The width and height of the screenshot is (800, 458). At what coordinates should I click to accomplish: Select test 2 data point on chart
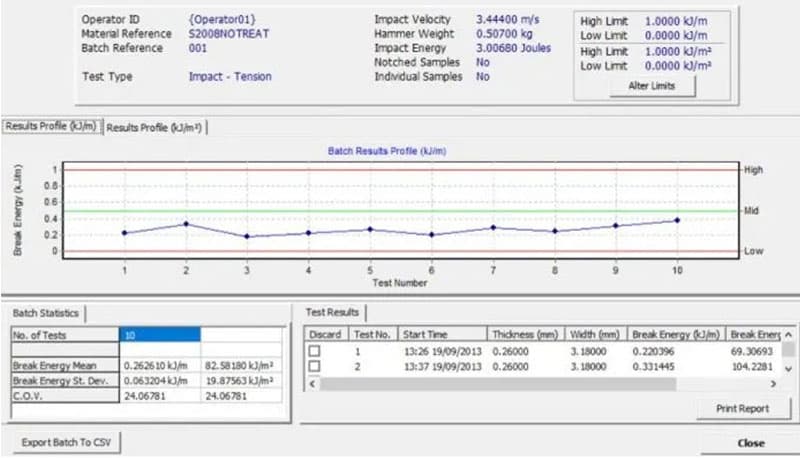(x=186, y=224)
